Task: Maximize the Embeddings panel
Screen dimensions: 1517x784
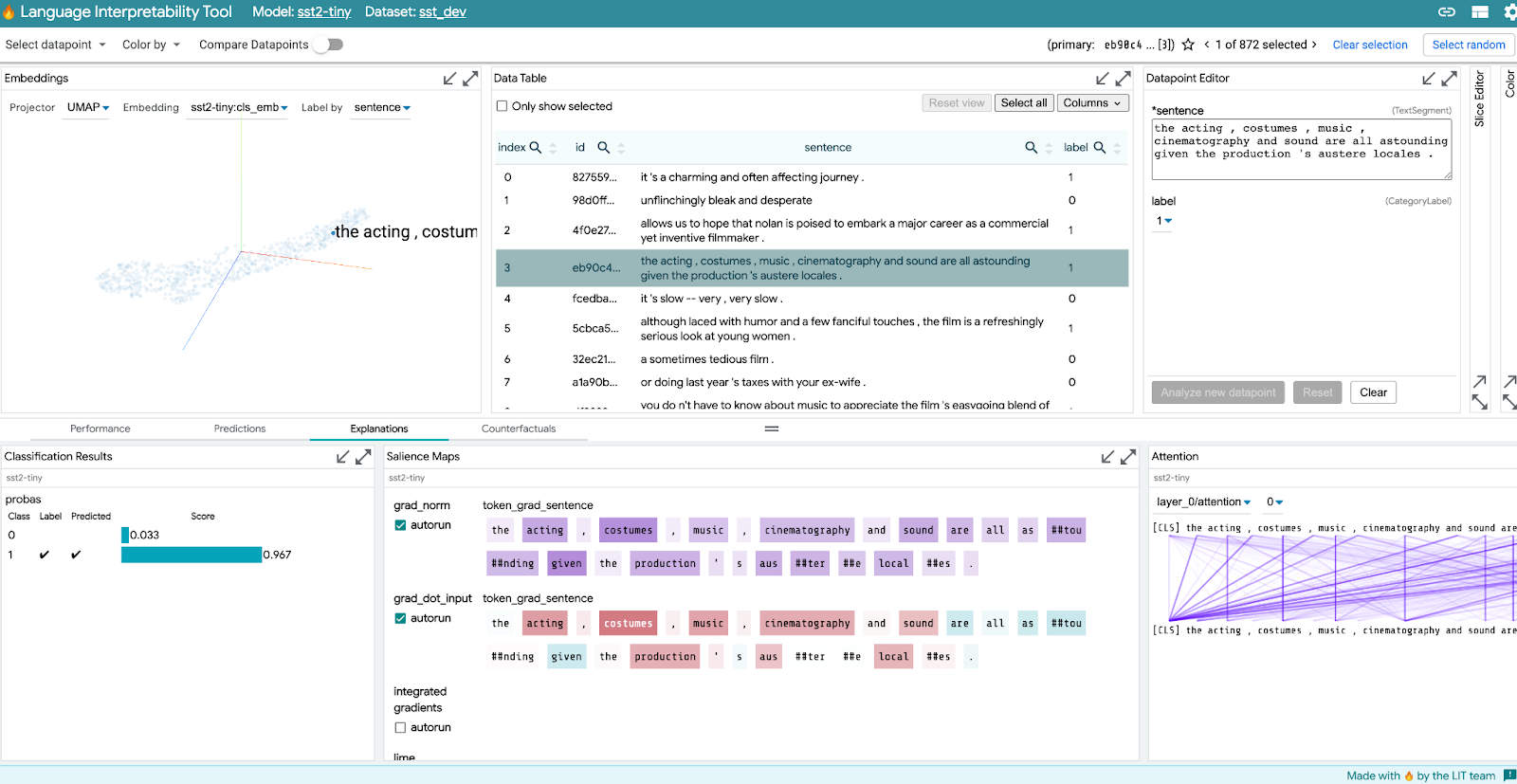Action: coord(470,79)
